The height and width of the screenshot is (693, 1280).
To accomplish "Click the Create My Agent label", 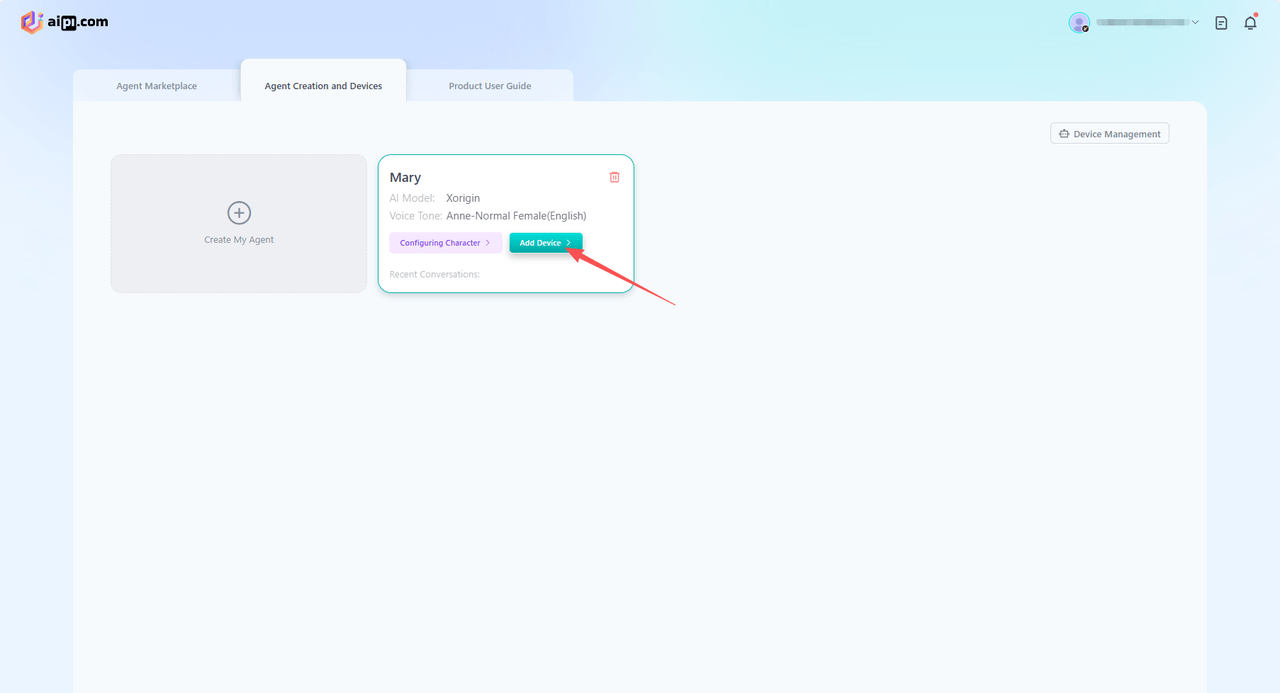I will (x=239, y=240).
